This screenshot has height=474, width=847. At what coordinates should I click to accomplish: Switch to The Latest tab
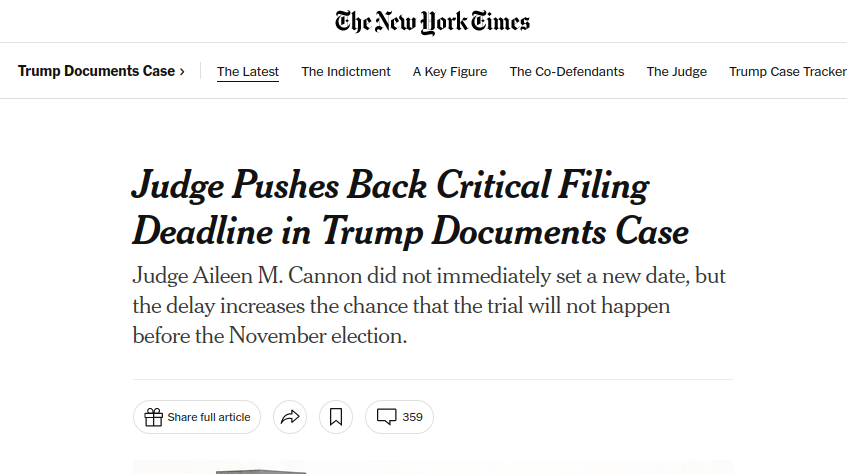click(x=248, y=72)
